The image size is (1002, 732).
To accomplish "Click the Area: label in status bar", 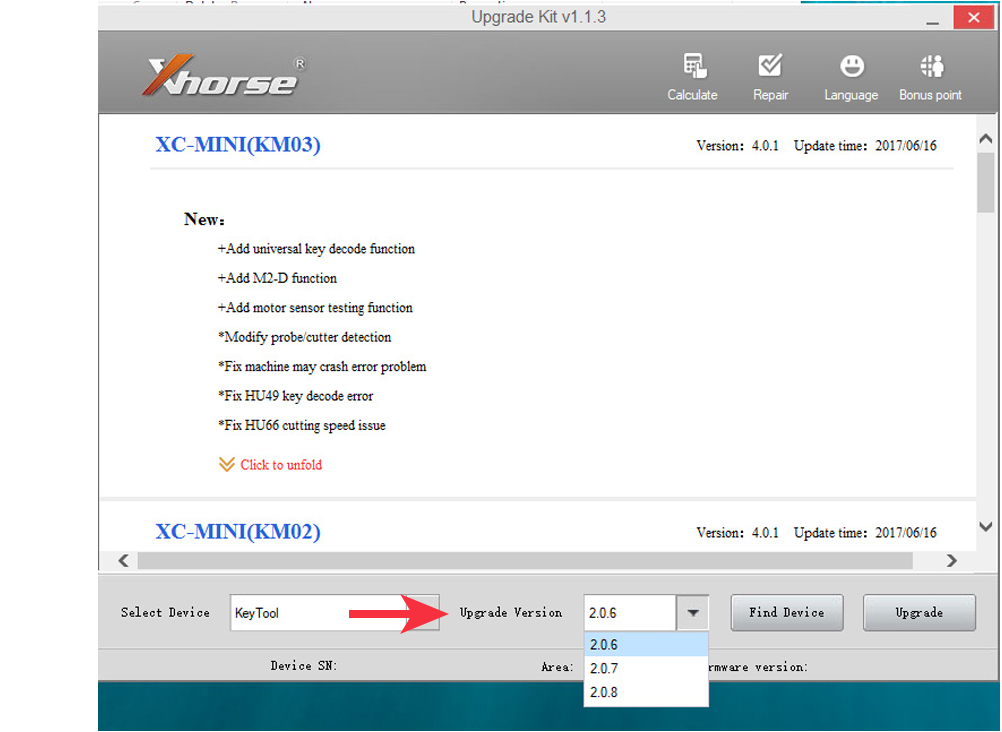I will tap(557, 667).
